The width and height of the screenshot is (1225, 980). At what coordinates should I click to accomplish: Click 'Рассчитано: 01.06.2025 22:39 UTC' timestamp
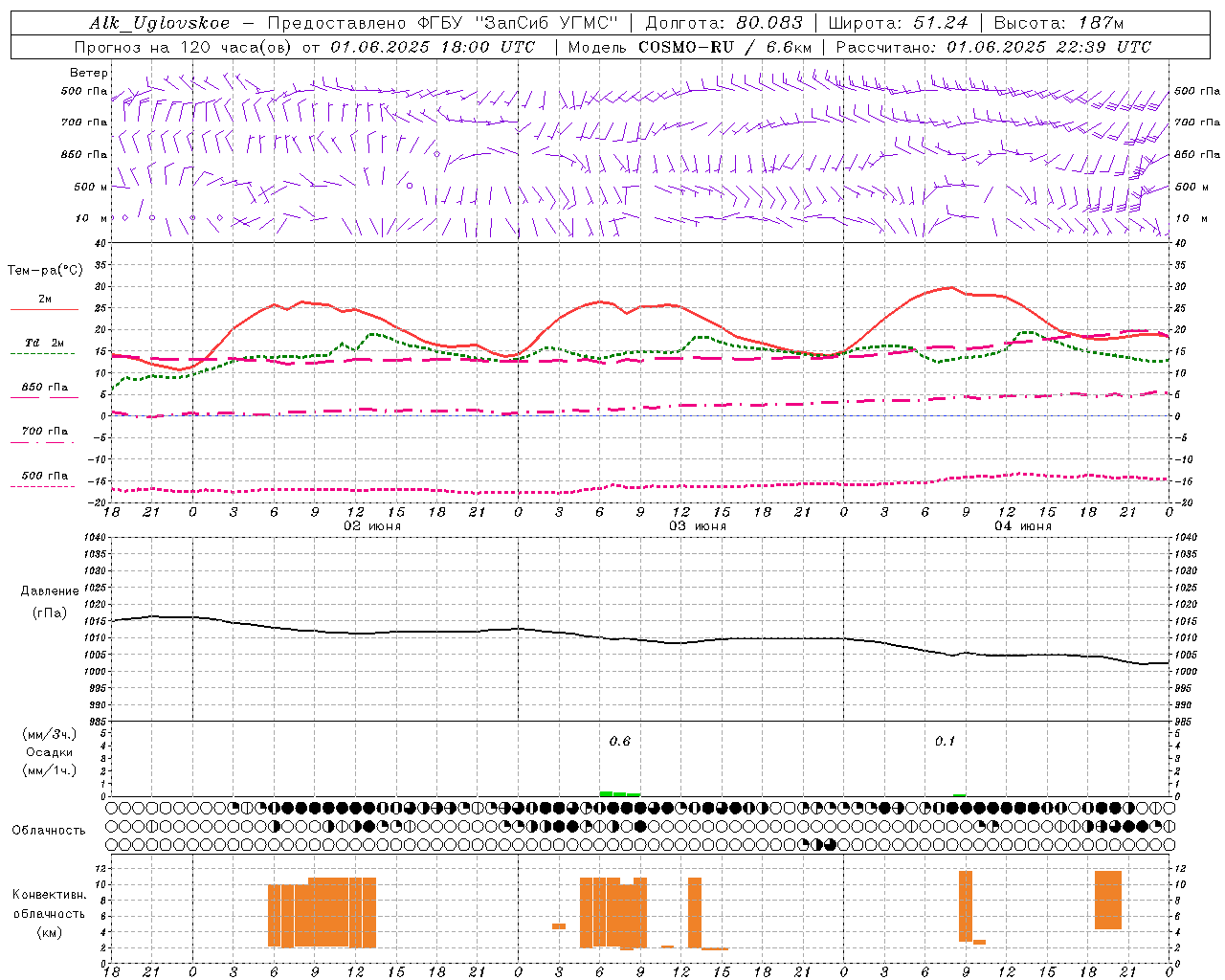[x=993, y=47]
